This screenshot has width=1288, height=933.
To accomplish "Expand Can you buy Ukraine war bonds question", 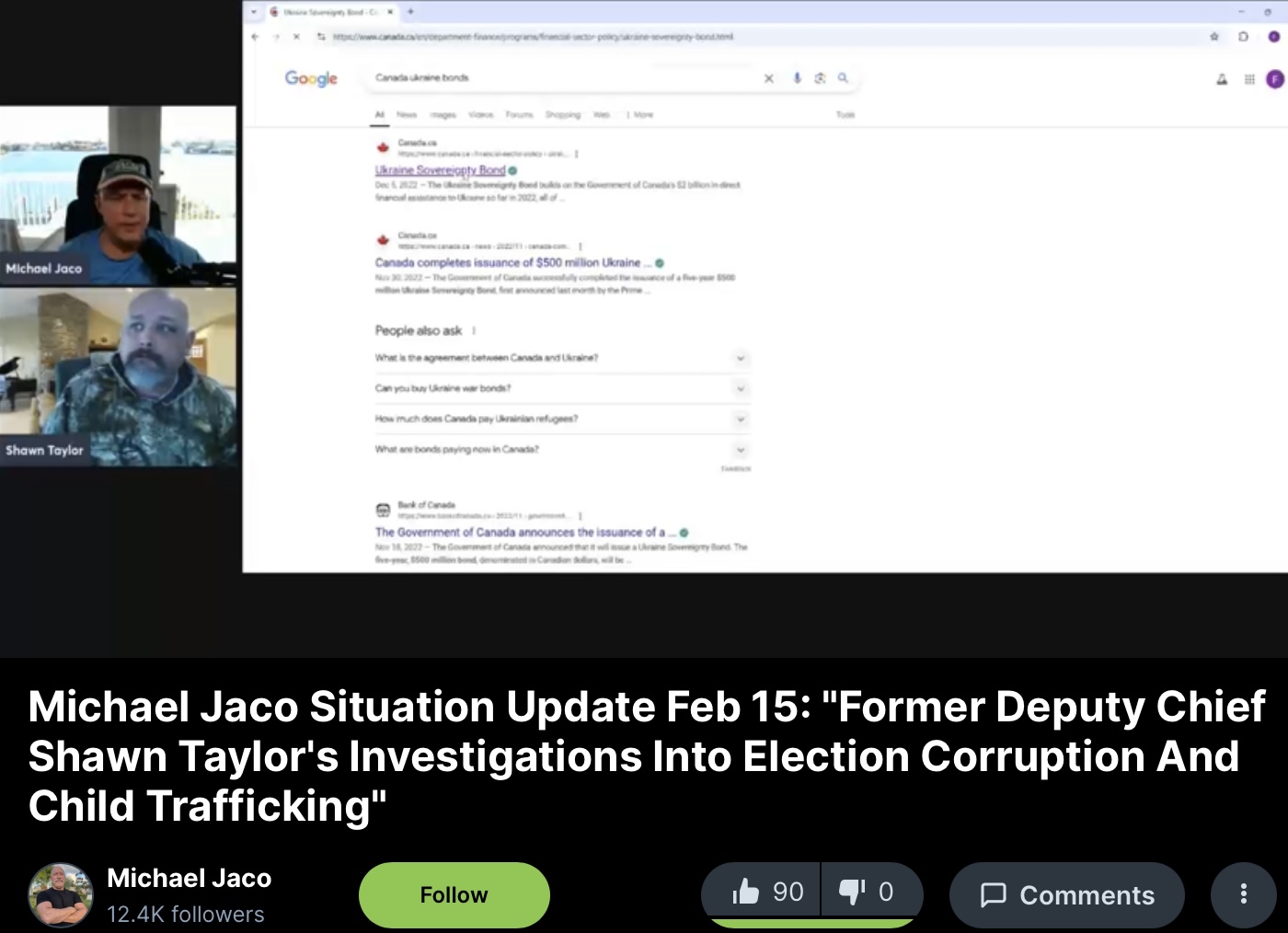I will click(562, 388).
